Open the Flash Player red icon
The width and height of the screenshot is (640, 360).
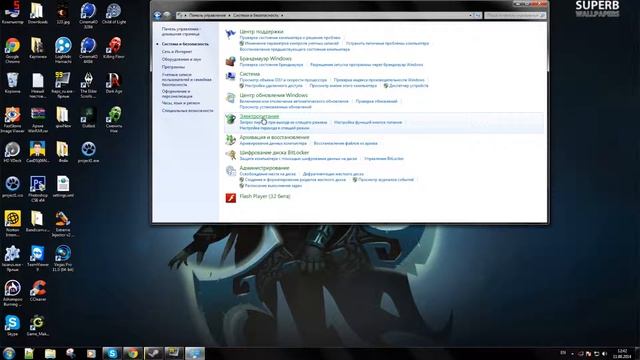[231, 198]
